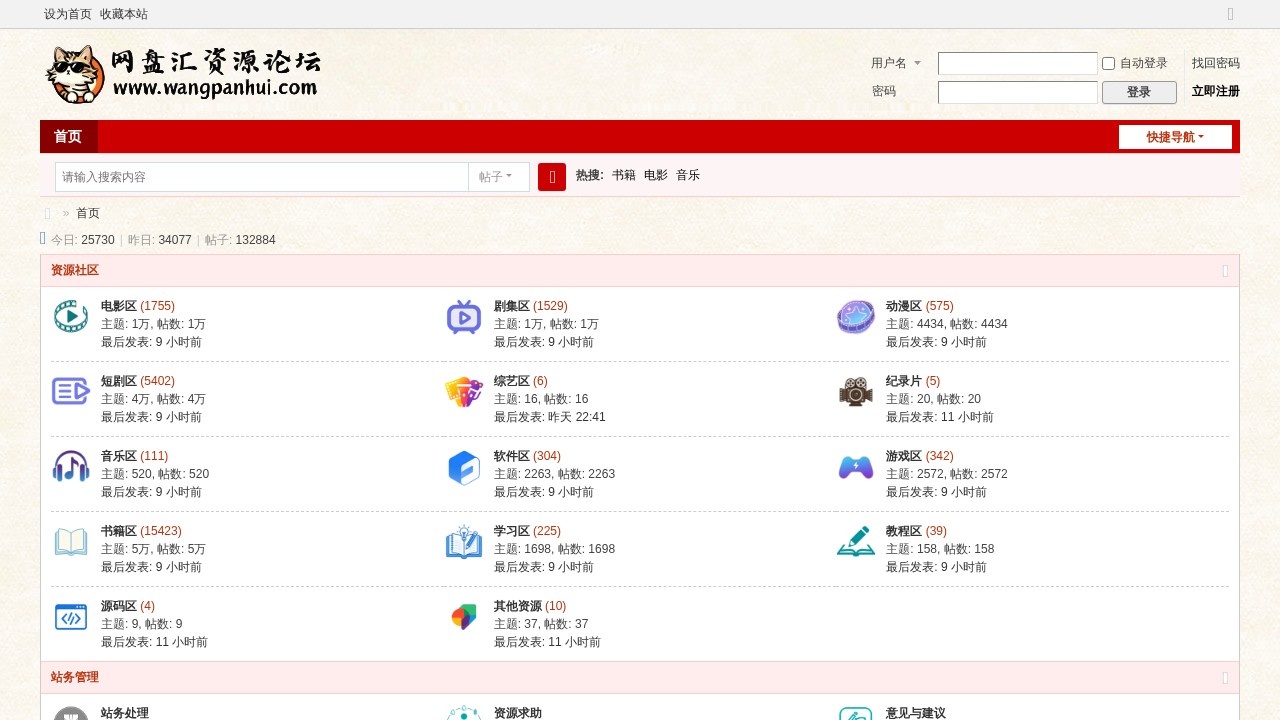Viewport: 1280px width, 720px height.
Task: Open the 剧集区 TV series icon
Action: (464, 317)
